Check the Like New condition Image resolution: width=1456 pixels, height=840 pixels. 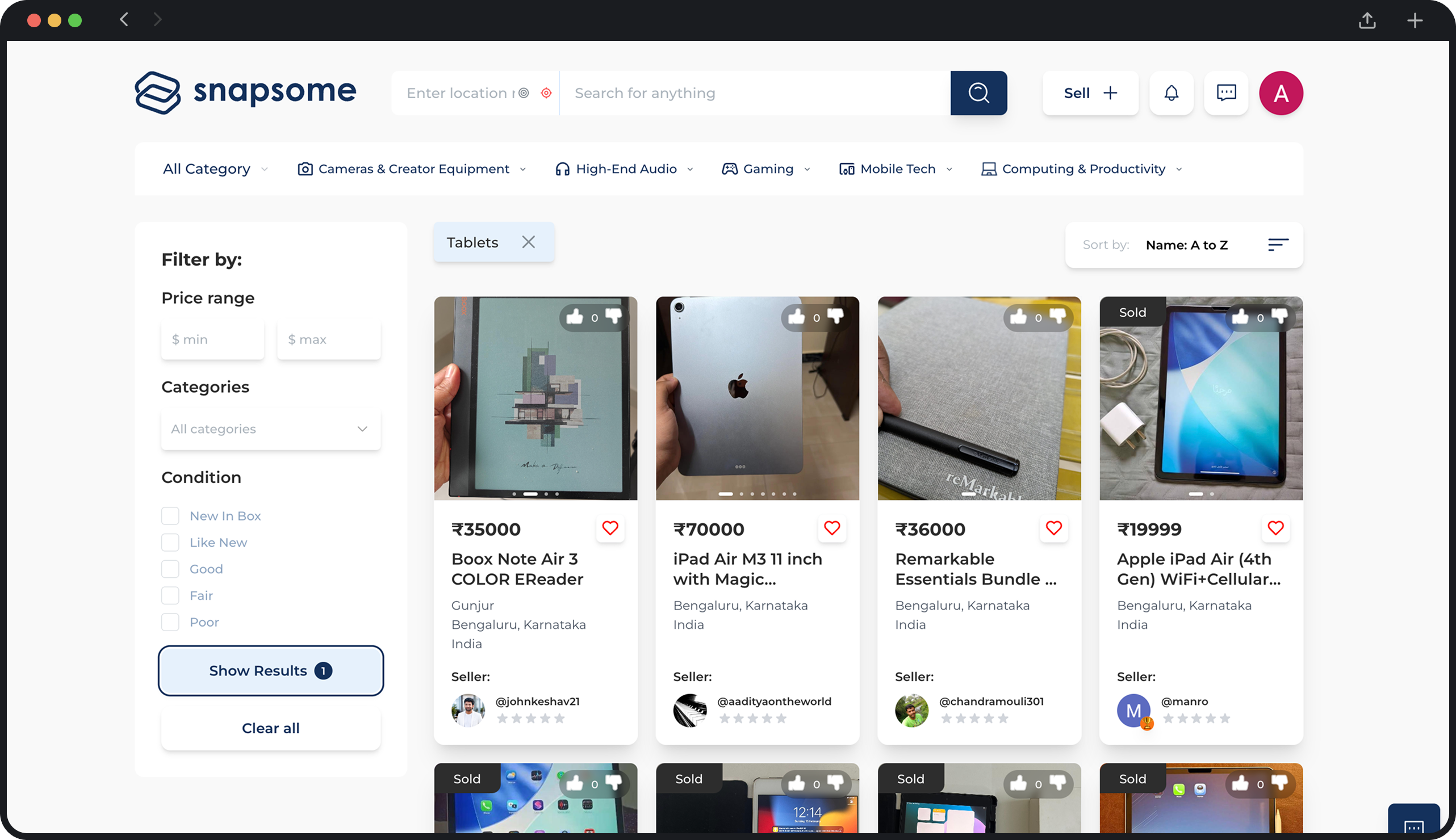170,542
